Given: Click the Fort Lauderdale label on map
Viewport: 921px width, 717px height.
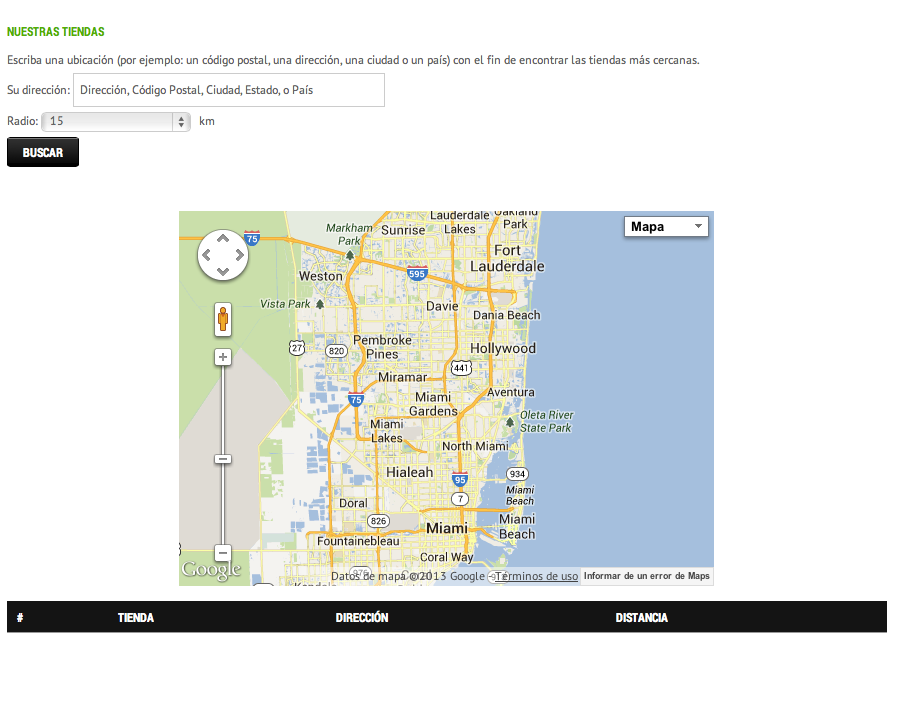Looking at the screenshot, I should point(507,258).
